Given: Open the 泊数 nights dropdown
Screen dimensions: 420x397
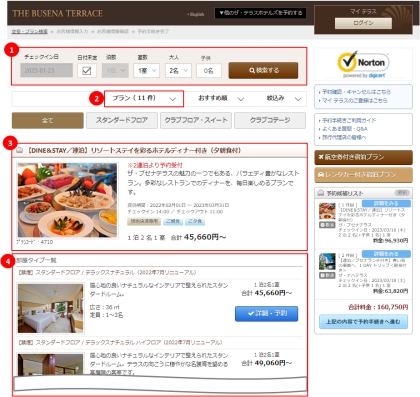Looking at the screenshot, I should pos(115,71).
